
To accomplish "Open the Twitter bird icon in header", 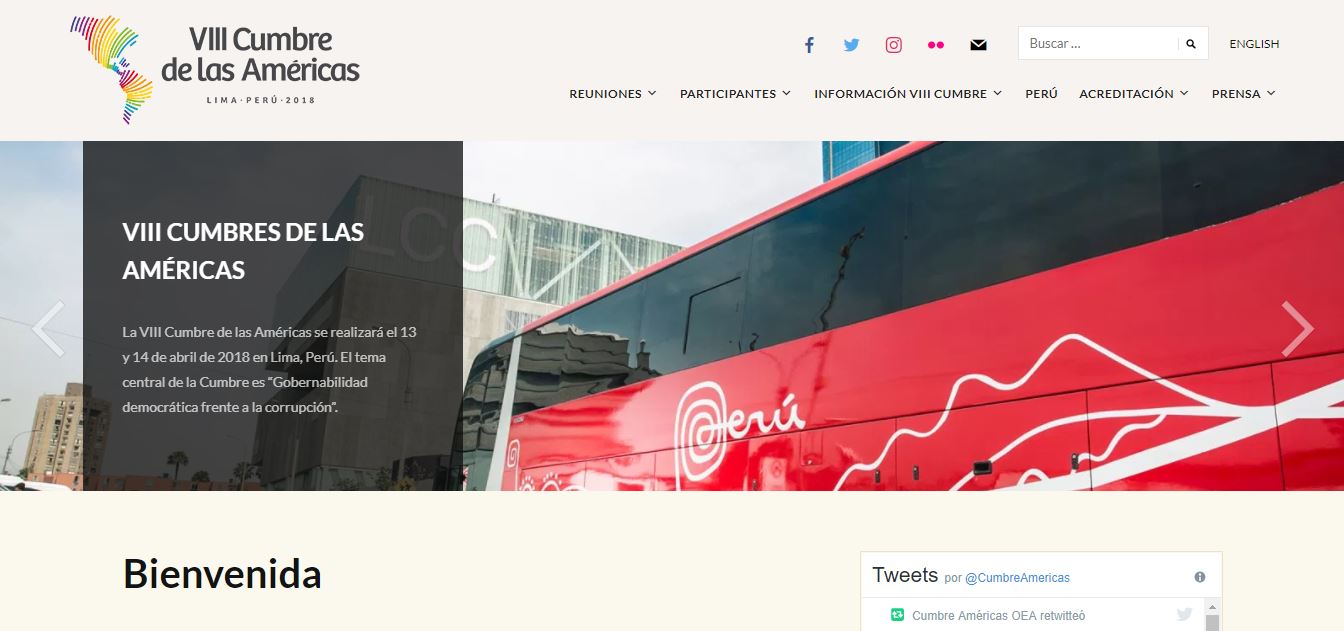I will (851, 44).
